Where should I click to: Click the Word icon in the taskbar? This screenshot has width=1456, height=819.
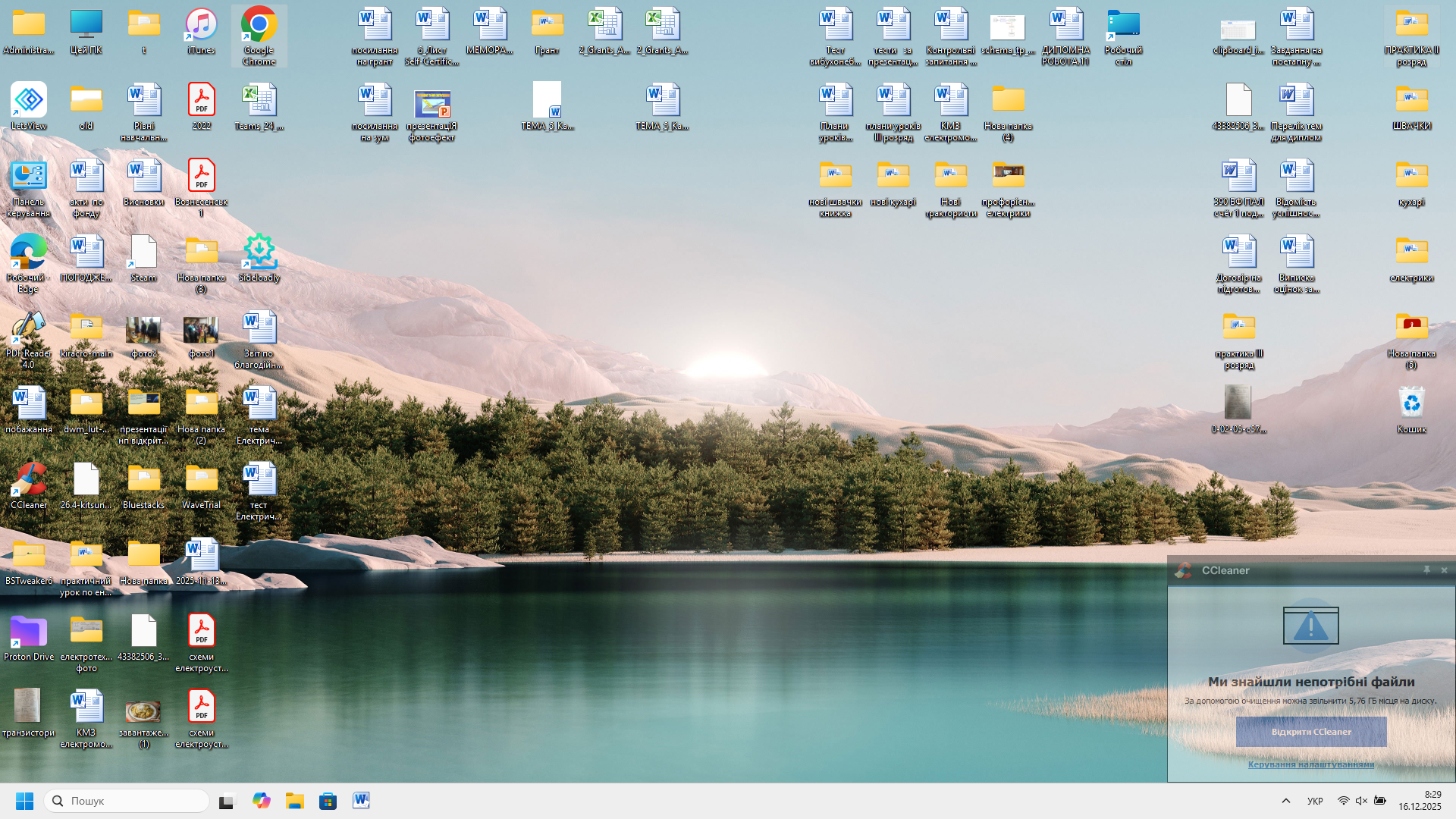[x=361, y=801]
